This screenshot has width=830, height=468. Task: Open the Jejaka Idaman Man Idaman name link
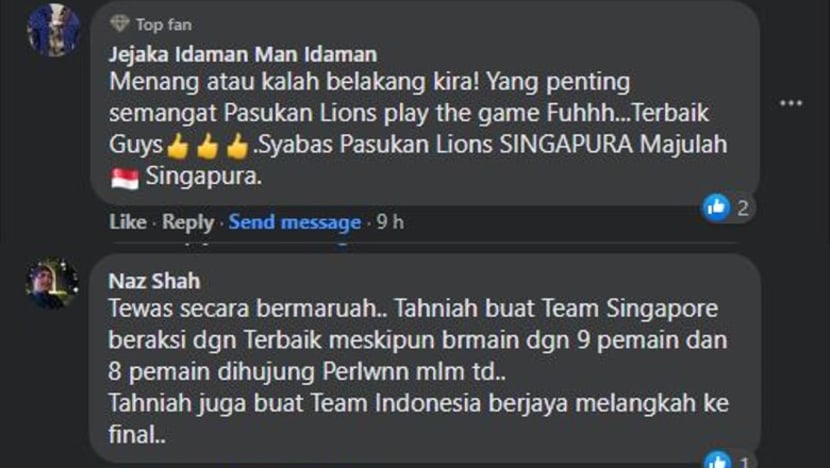click(243, 54)
